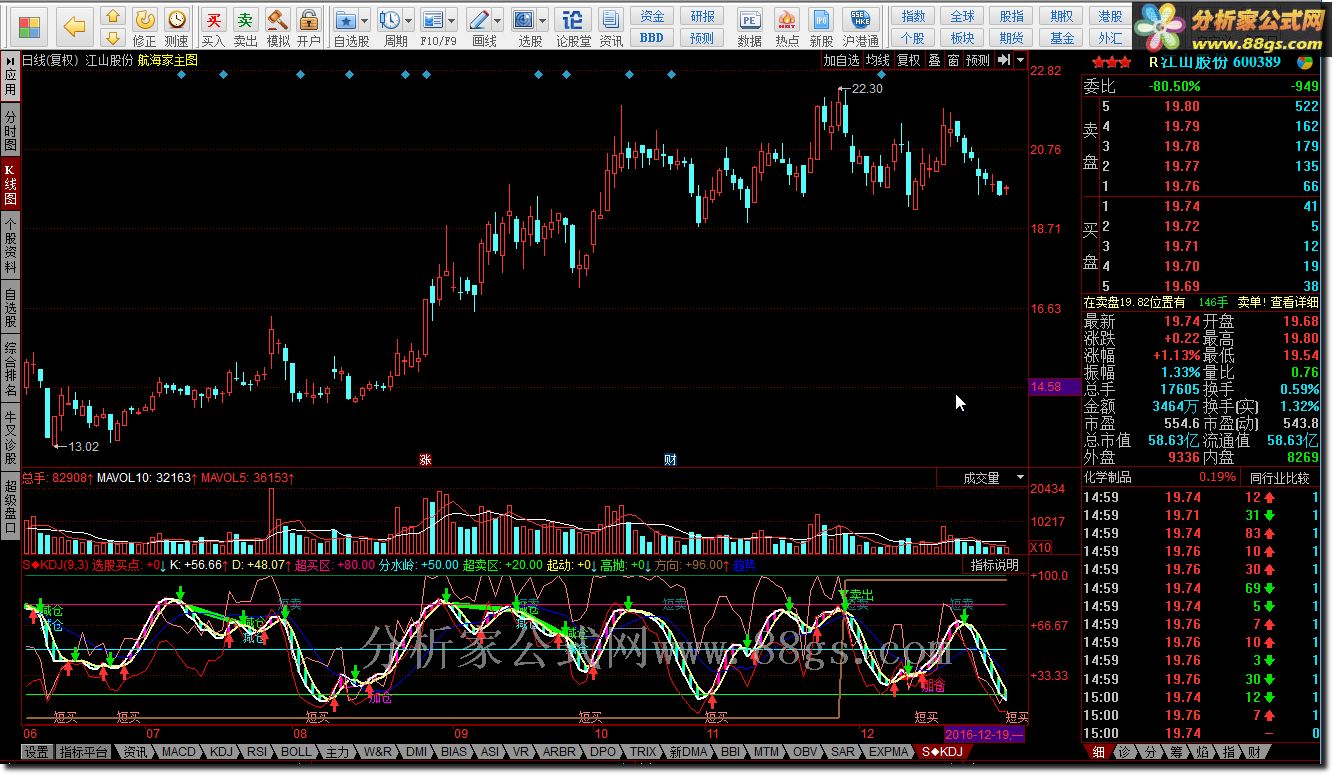This screenshot has height=775, width=1334.
Task: Click the 指数 button
Action: click(x=913, y=16)
